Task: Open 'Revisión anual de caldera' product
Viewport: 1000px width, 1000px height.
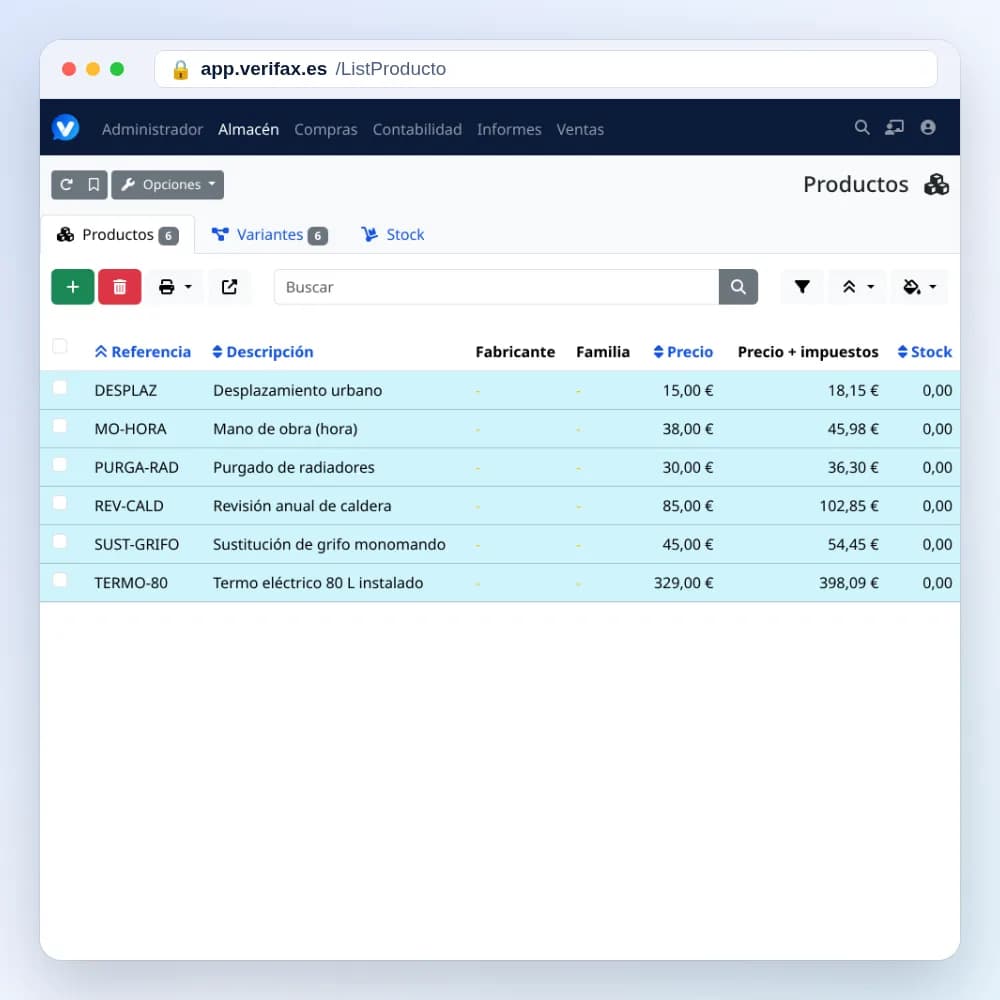Action: [x=302, y=506]
